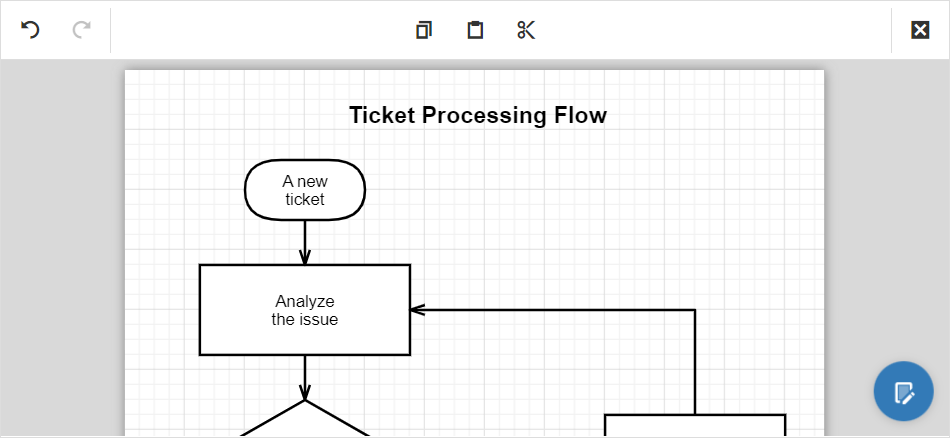This screenshot has width=950, height=438.
Task: Select connector between 'A new ticket' and 'Analyze'
Action: (x=305, y=241)
